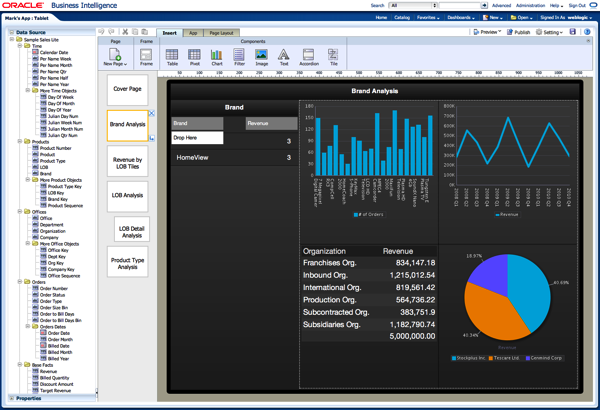Select the Cover Page thumbnail
The image size is (600, 410).
tap(127, 90)
